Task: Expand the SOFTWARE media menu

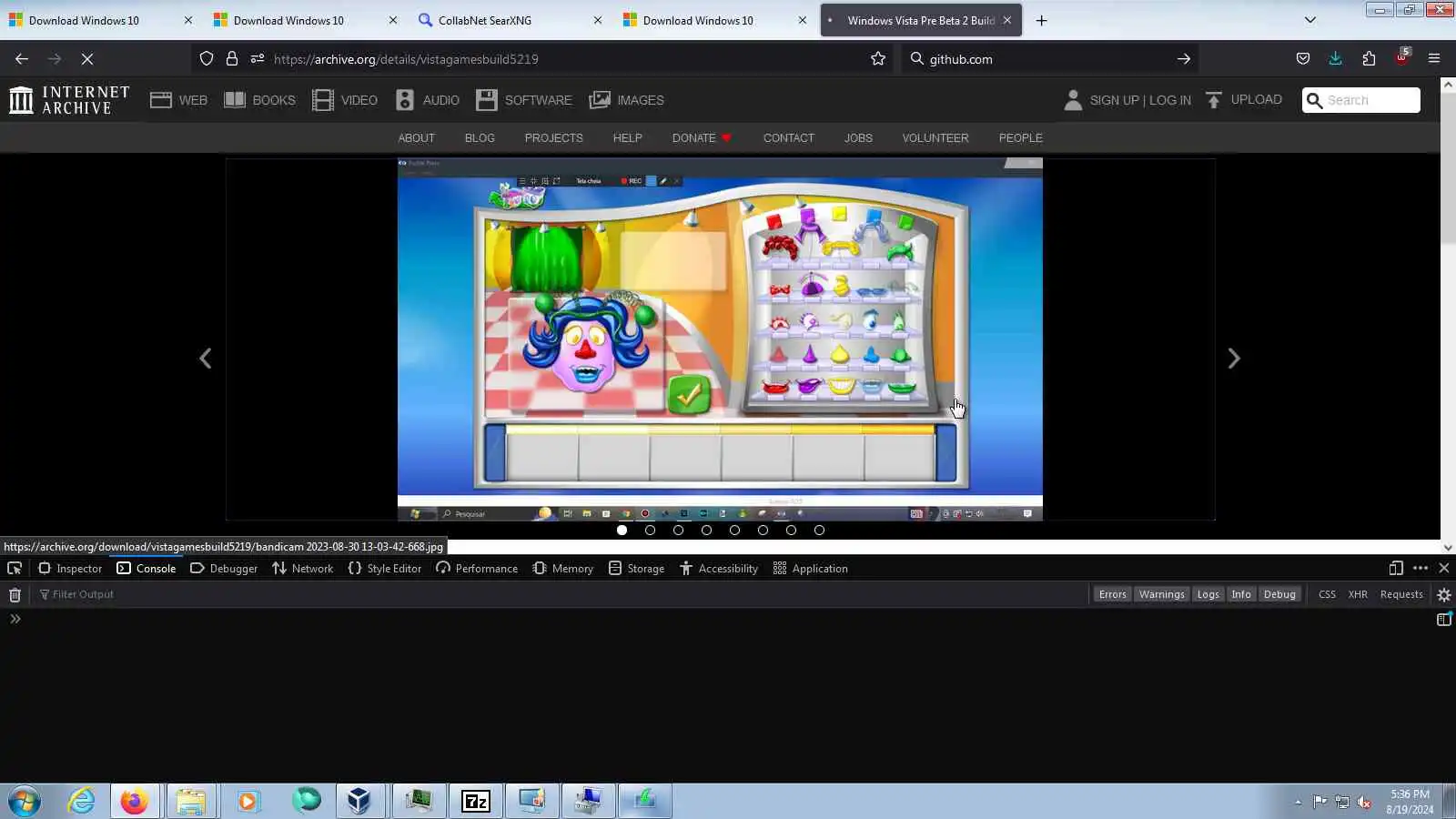Action: point(524,100)
